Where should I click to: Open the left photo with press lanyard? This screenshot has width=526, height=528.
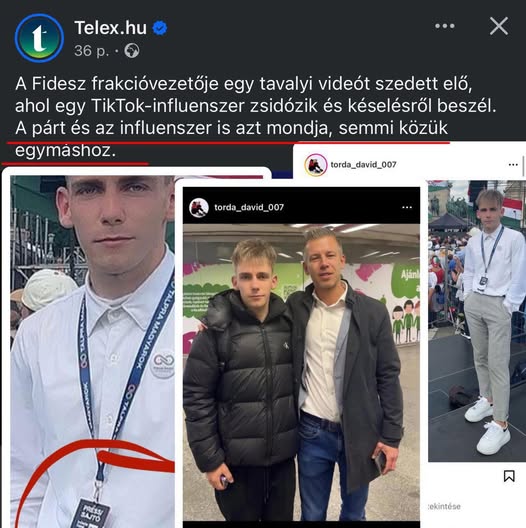[x=92, y=352]
